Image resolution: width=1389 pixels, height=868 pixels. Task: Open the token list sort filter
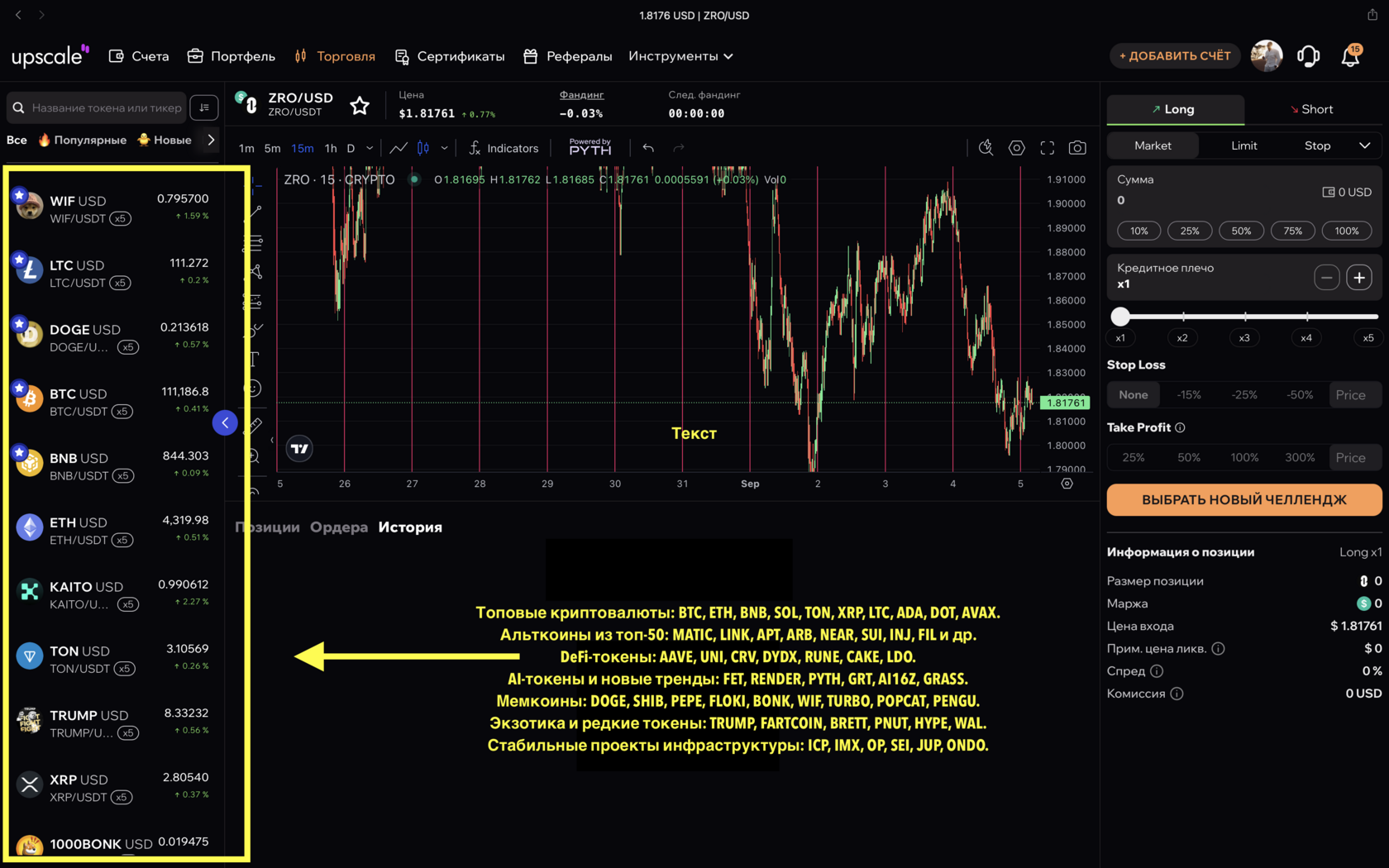pyautogui.click(x=204, y=107)
